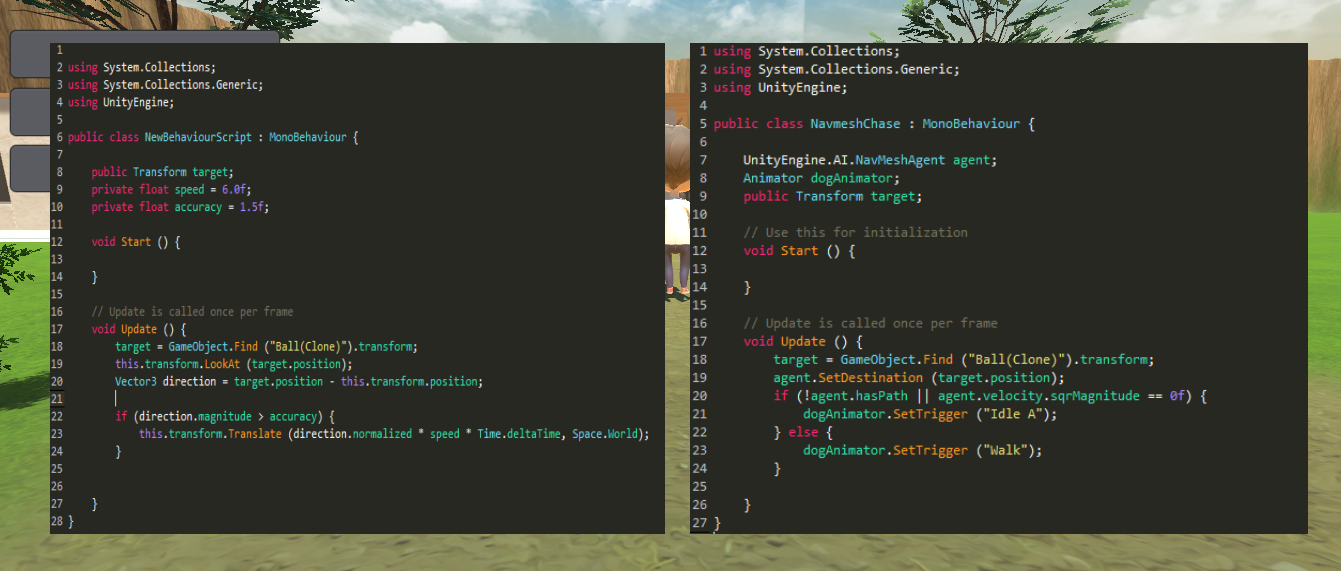Click 'using UnityEngine;' line in left panel
The image size is (1341, 571).
[121, 102]
